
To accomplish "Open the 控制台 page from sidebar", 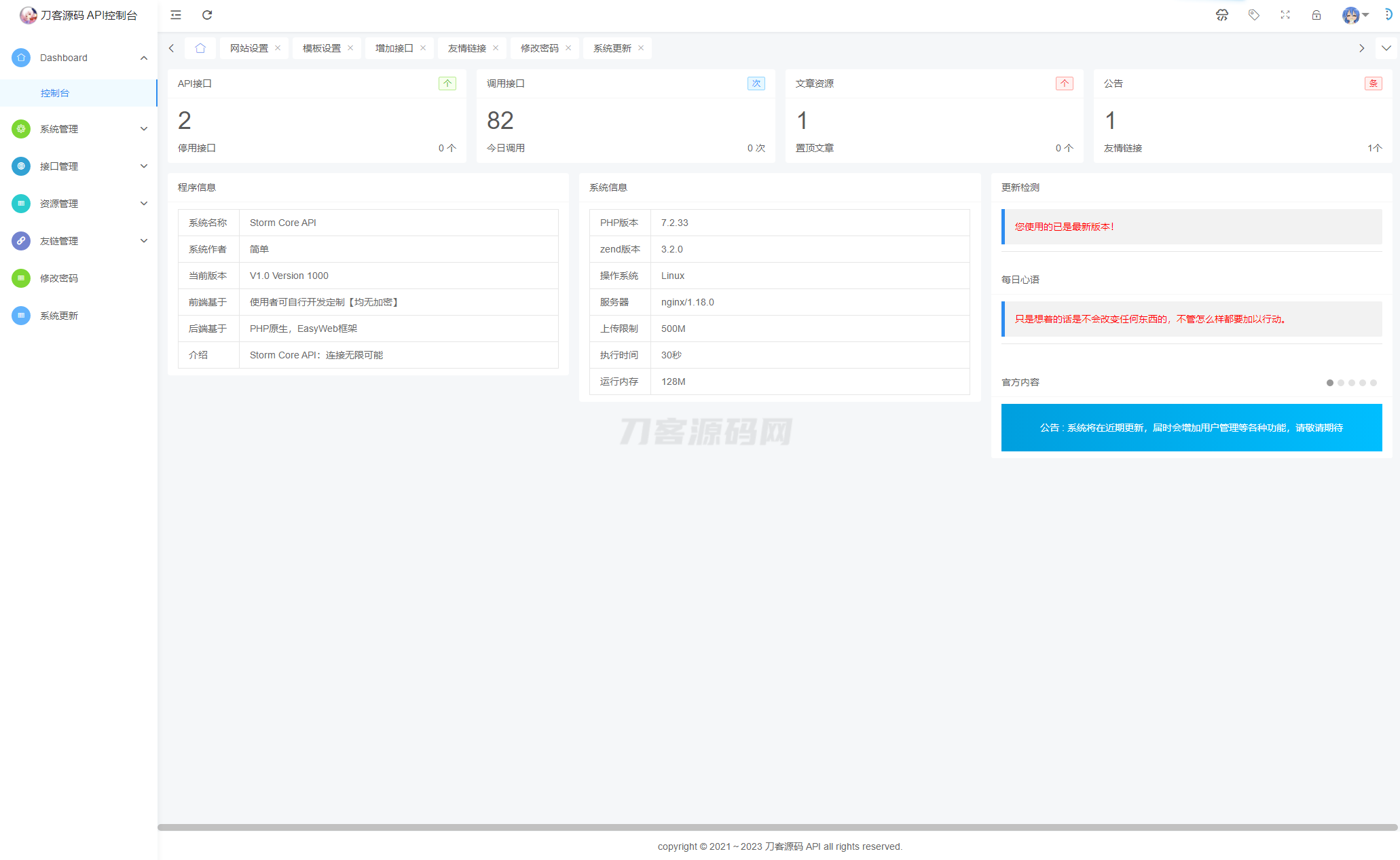I will [x=54, y=92].
